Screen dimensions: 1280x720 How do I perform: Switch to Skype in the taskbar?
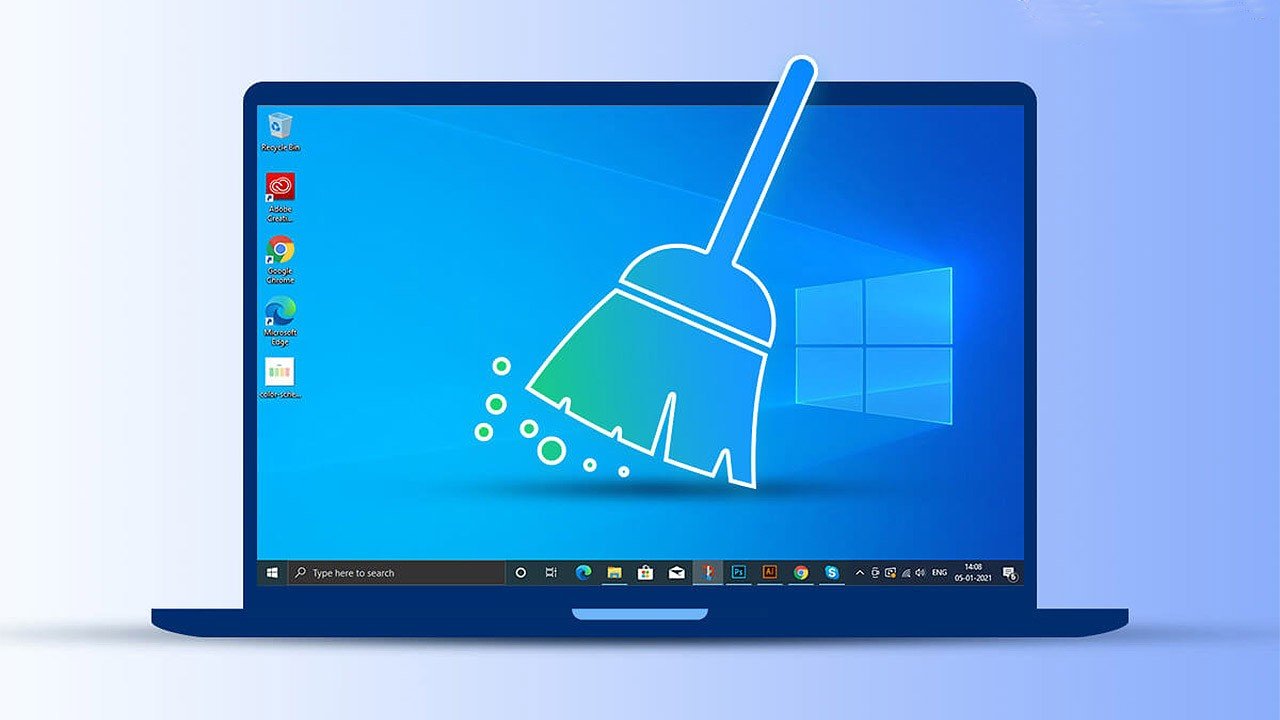(x=832, y=573)
